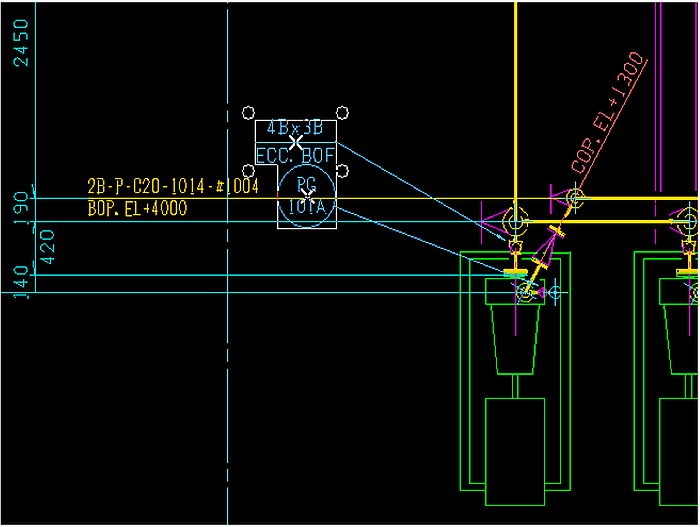Screen dimensions: 700x527
Task: Click the PG 101A instrument bubble
Action: (307, 195)
